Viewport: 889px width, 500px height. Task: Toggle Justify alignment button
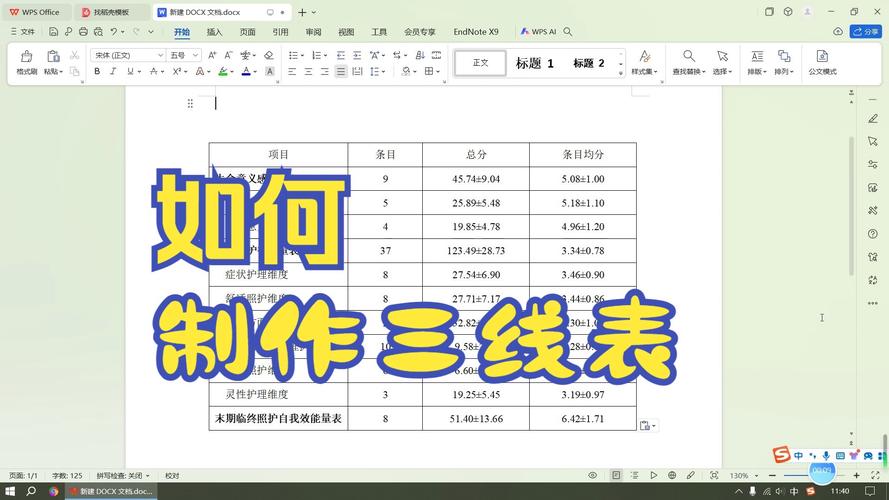[x=341, y=71]
